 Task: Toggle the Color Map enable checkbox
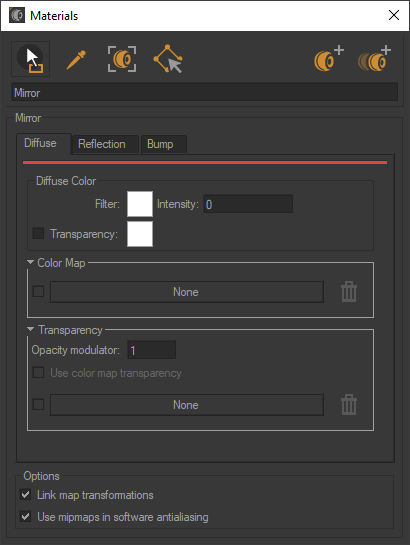[38, 291]
